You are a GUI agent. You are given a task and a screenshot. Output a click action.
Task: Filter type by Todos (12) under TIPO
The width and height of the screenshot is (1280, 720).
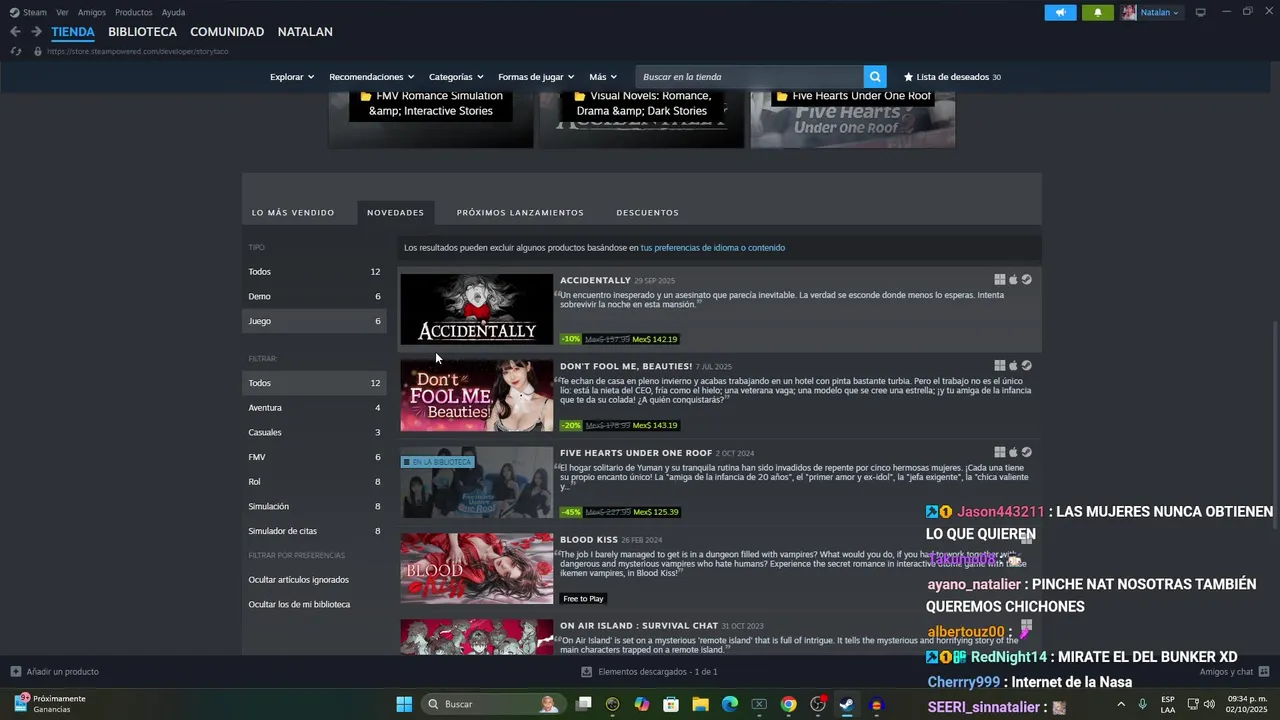[314, 272]
